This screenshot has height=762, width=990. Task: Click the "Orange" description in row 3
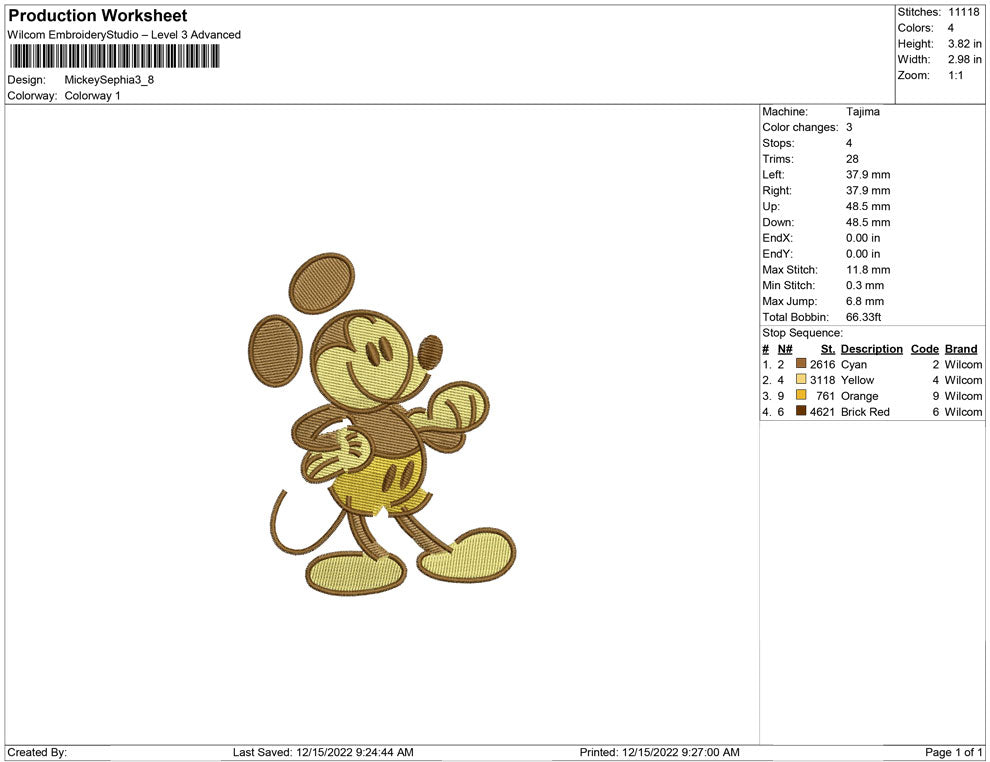(859, 396)
